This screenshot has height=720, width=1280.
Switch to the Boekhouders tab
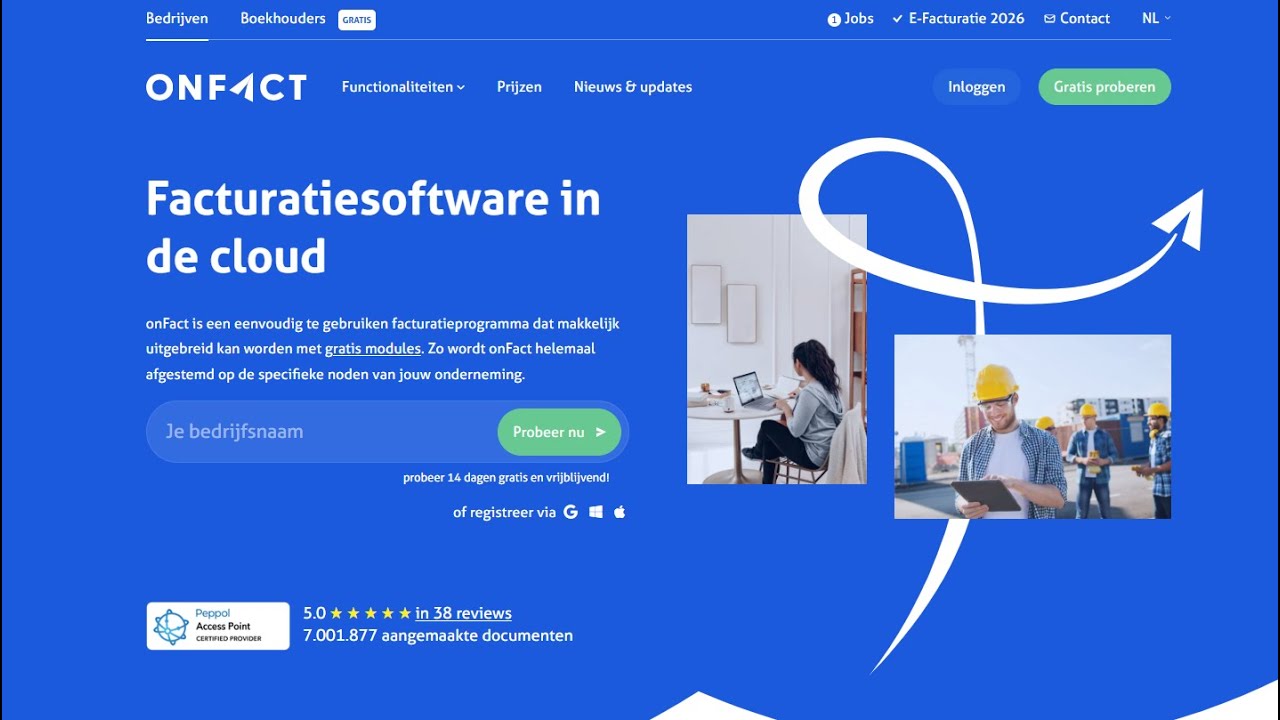[283, 18]
